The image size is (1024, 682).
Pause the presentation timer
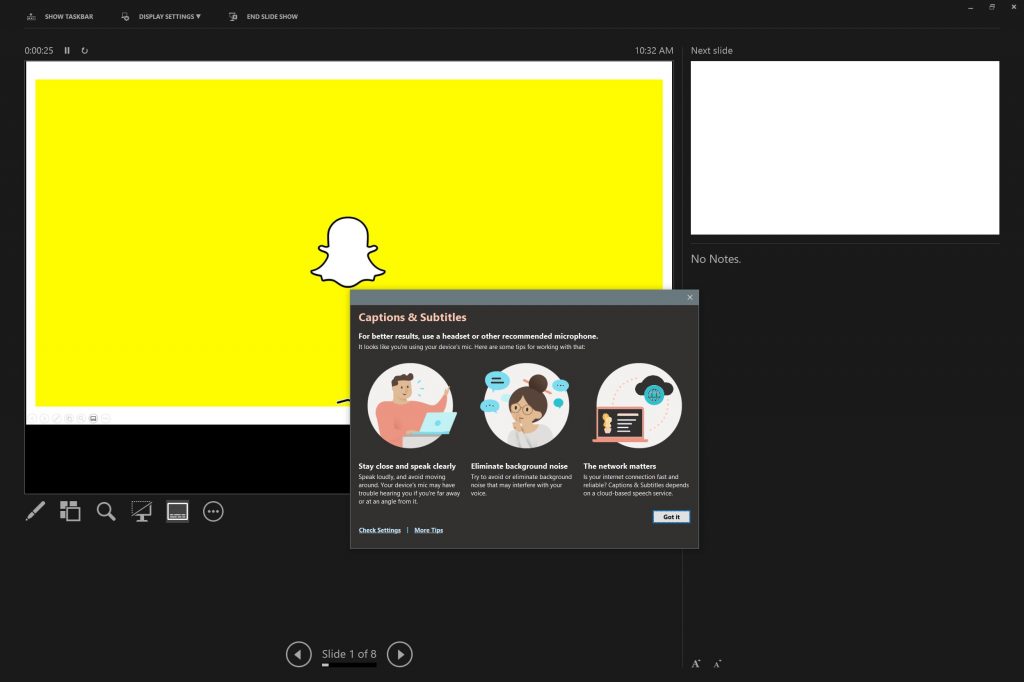(x=67, y=50)
